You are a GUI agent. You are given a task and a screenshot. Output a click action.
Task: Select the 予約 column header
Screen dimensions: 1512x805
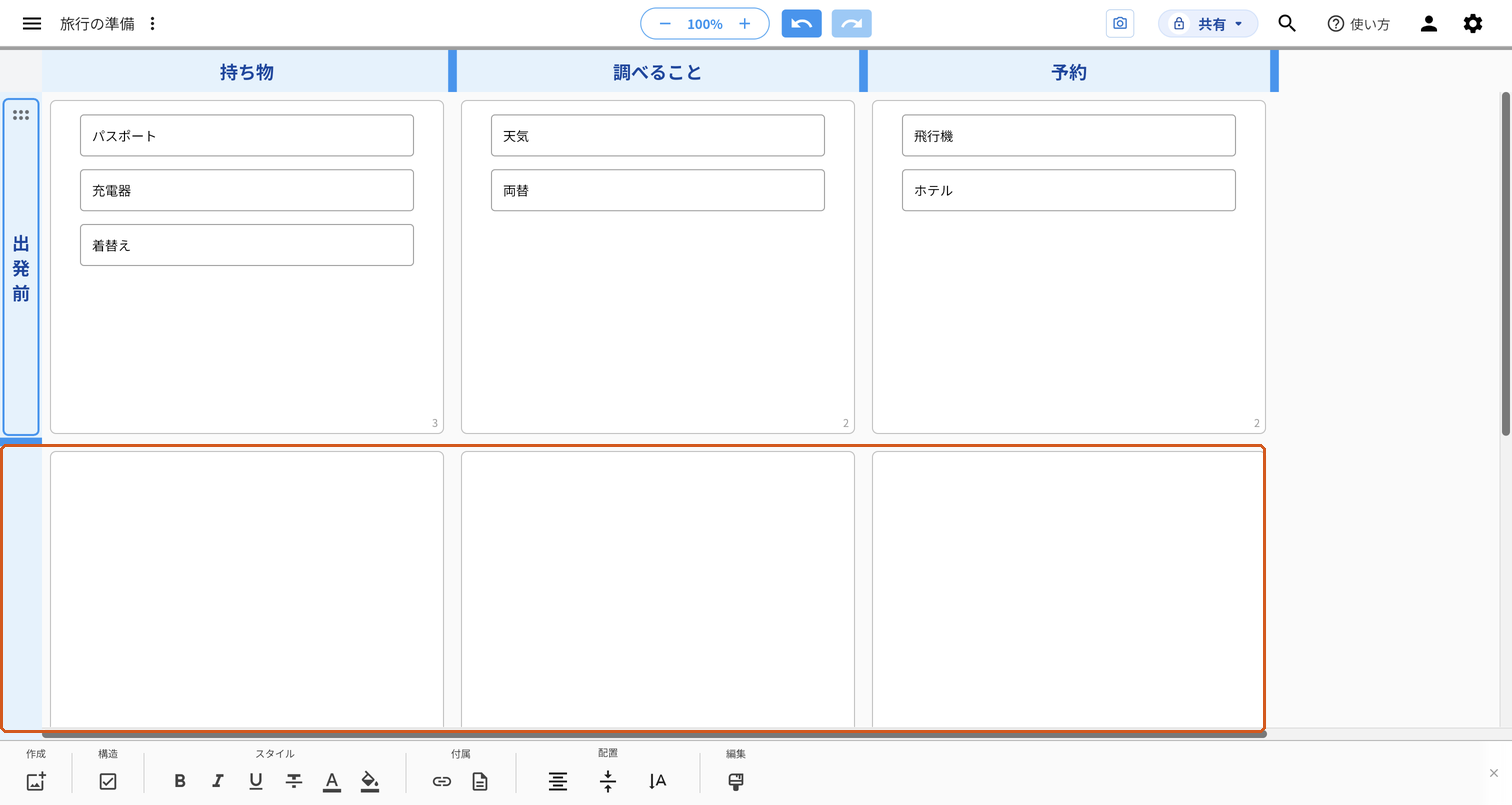tap(1069, 72)
